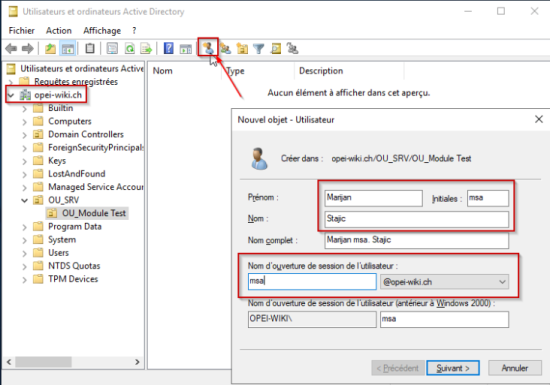Click the Create new organizational unit icon
Screen dimensions: 550x385
tap(242, 48)
